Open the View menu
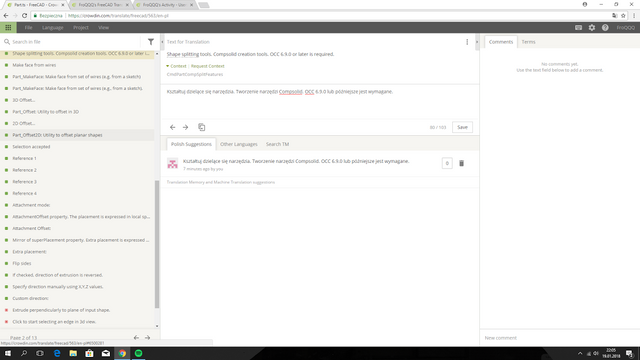The width and height of the screenshot is (640, 360). coord(103,28)
